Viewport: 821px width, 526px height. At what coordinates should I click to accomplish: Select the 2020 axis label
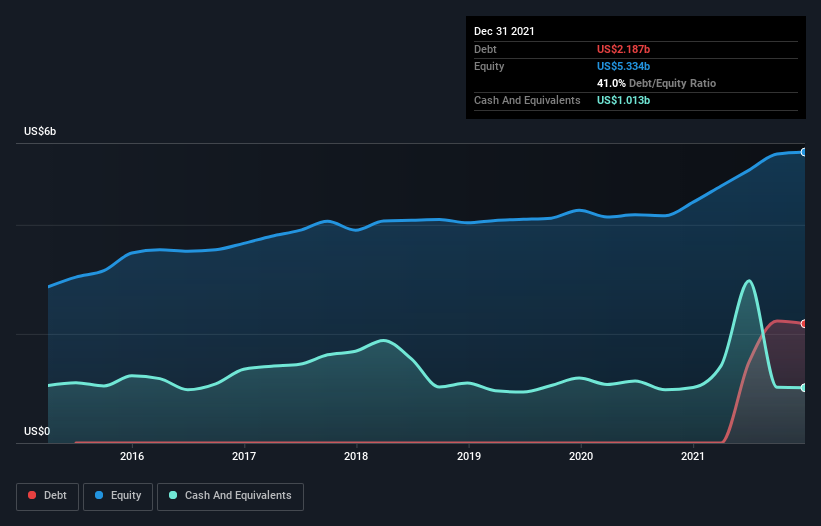click(581, 456)
